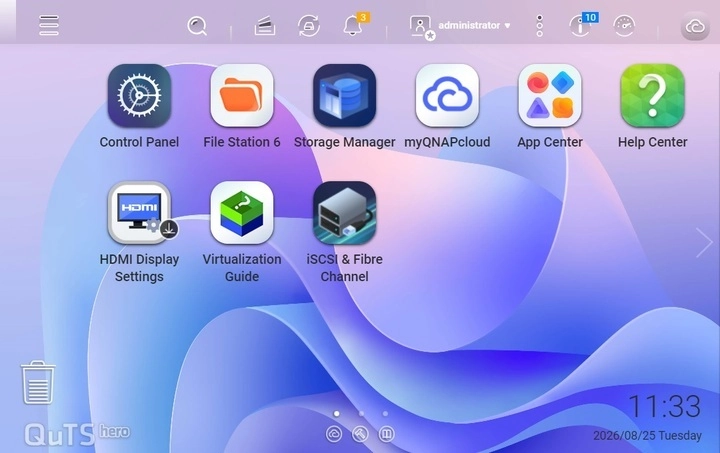Go to next desktop page arrow
This screenshot has width=720, height=453.
(x=704, y=242)
